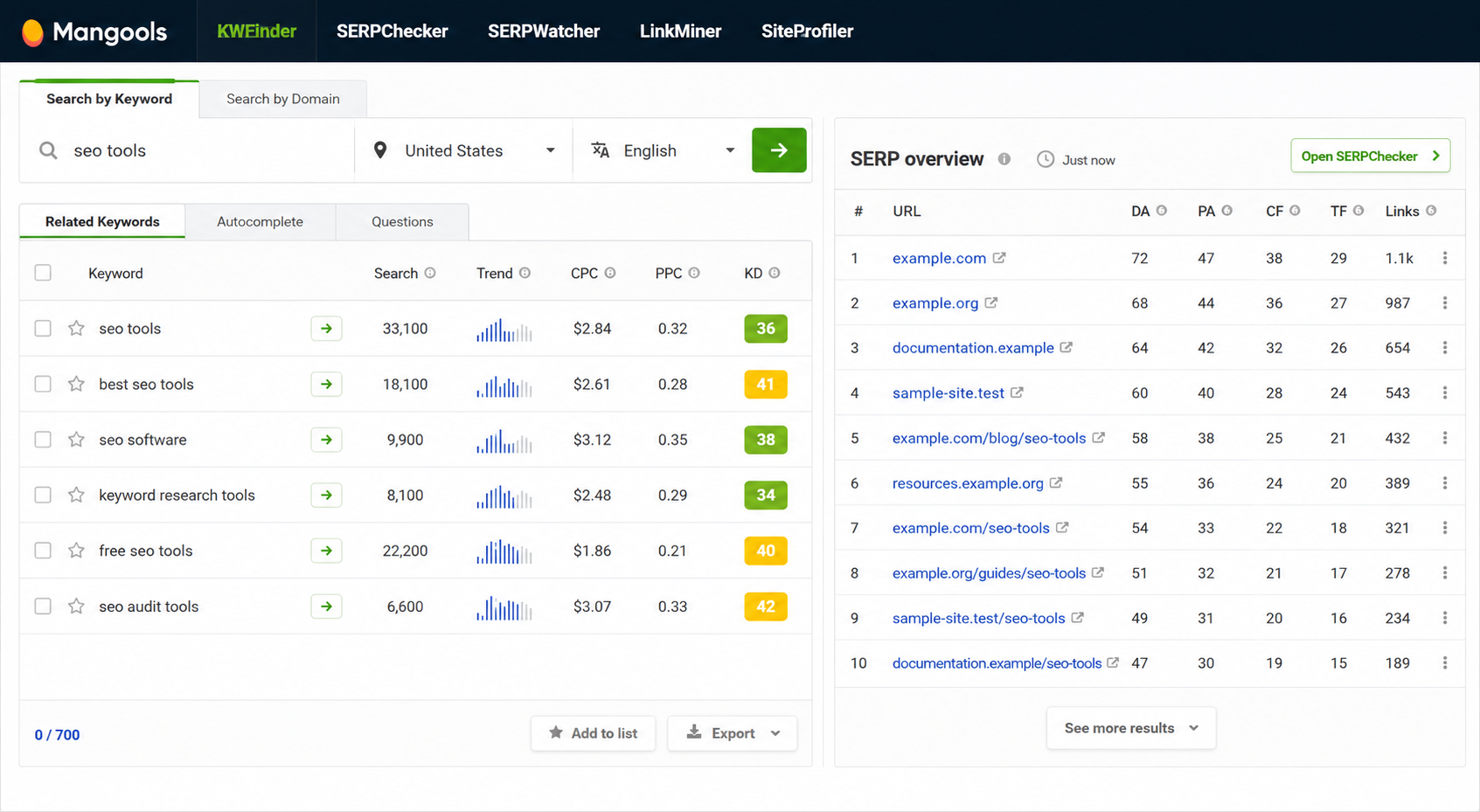Open arrow button for 'seo tools' row

[x=326, y=329]
